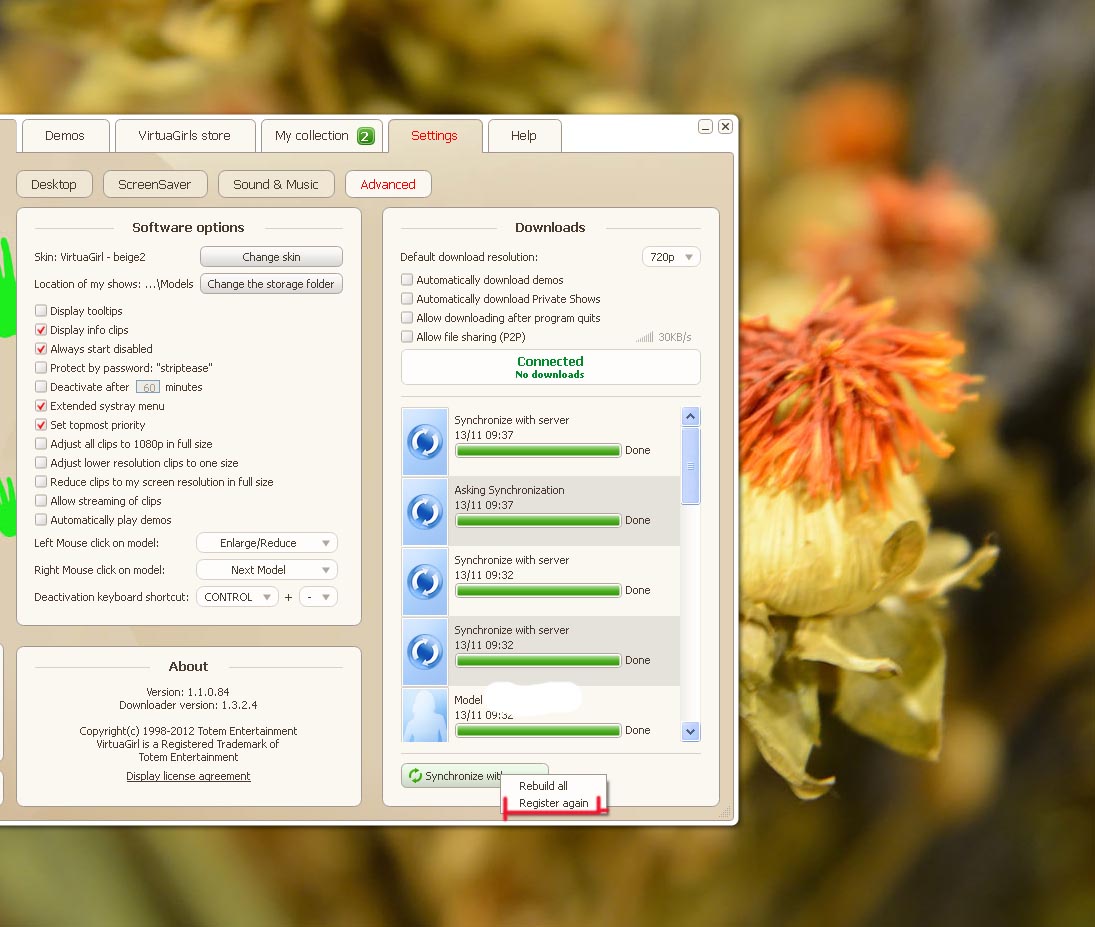
Task: Switch to the VirtuaGirls store tab
Action: pyautogui.click(x=184, y=136)
